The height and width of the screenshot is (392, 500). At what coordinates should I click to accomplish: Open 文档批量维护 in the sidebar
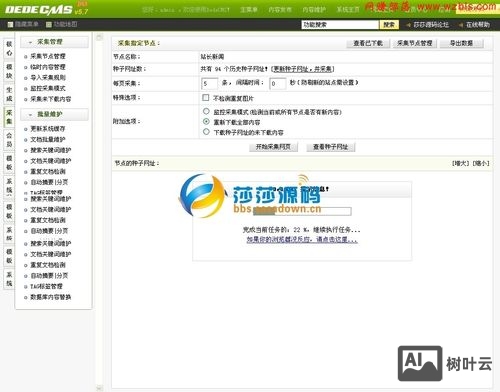(x=48, y=140)
